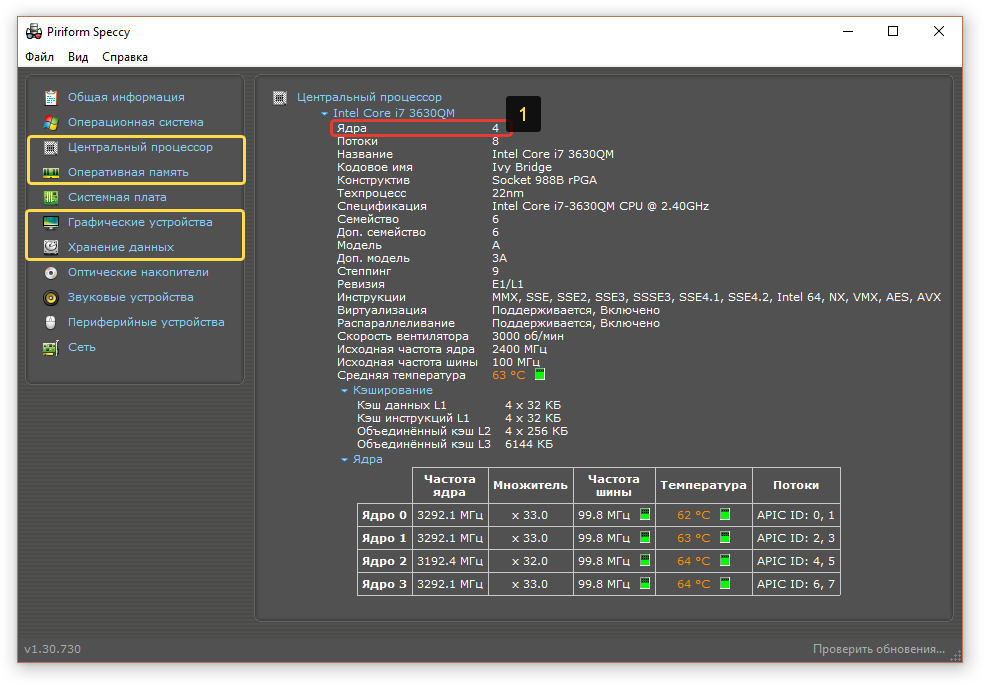Click the Температура column header

point(703,486)
